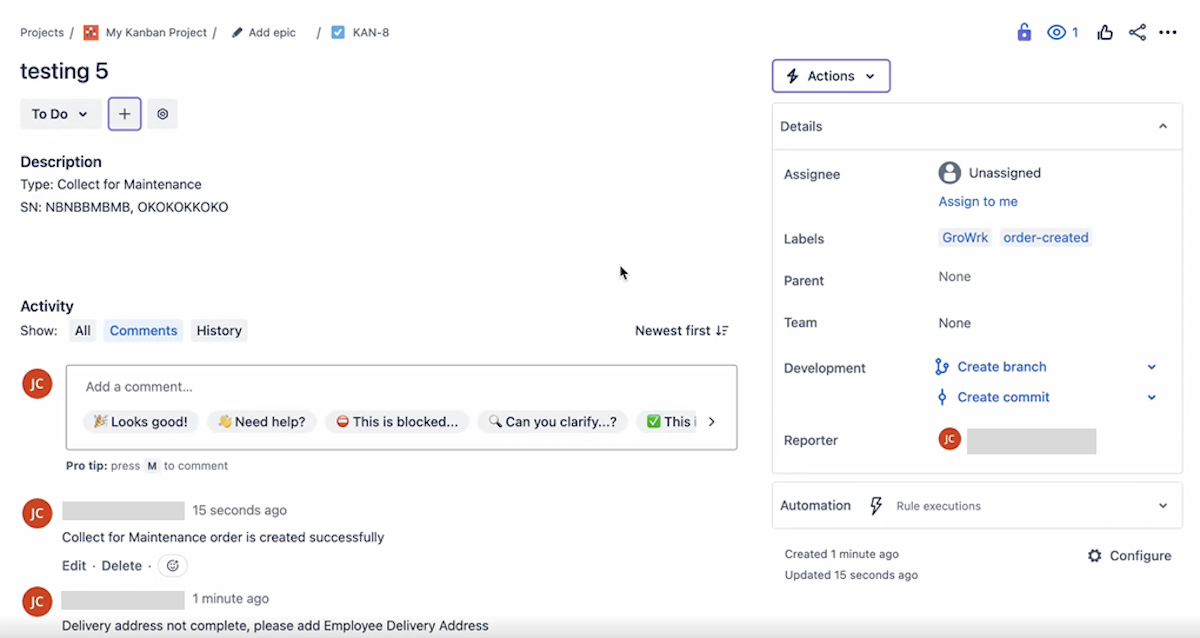Click the gear icon beside the status button
Screen dimensions: 1200x638
coord(162,113)
